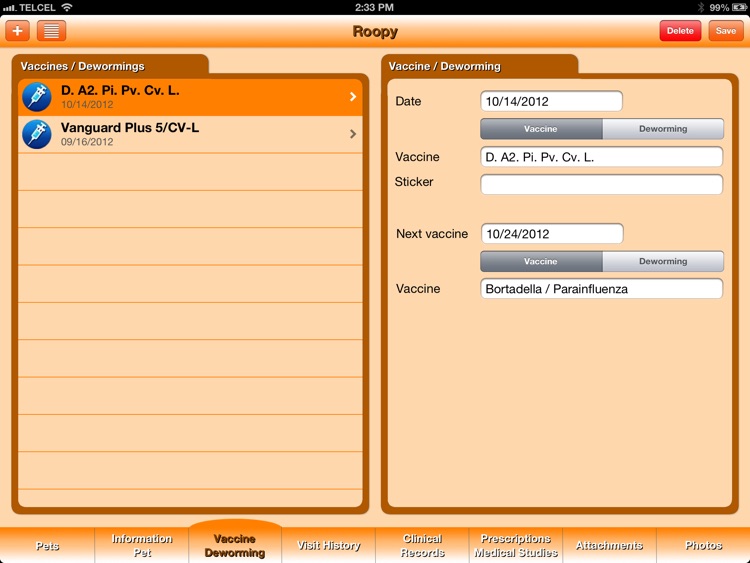750x563 pixels.
Task: Click the Vaccines / Dewormings panel header
Action: pos(82,66)
